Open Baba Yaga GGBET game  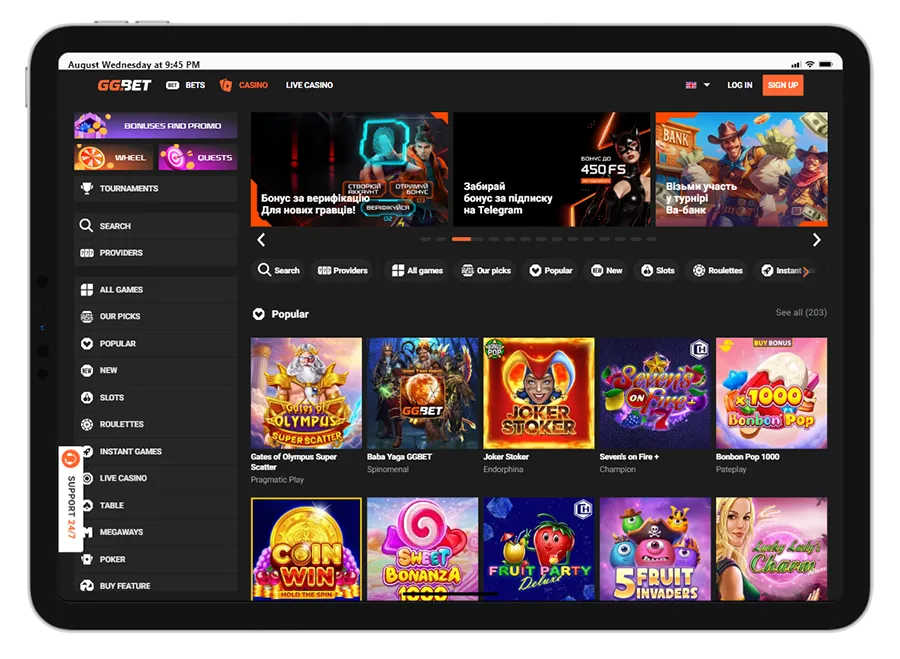tap(423, 393)
